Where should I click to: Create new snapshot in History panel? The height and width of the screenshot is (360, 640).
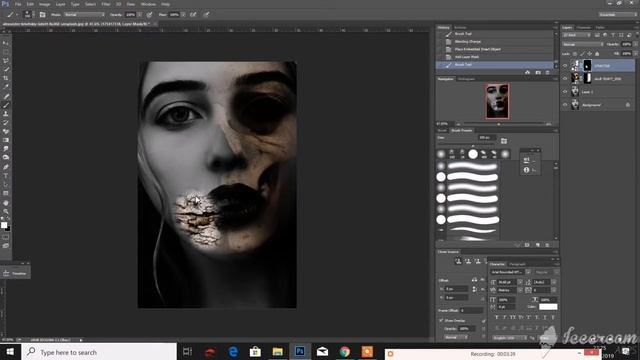[538, 72]
